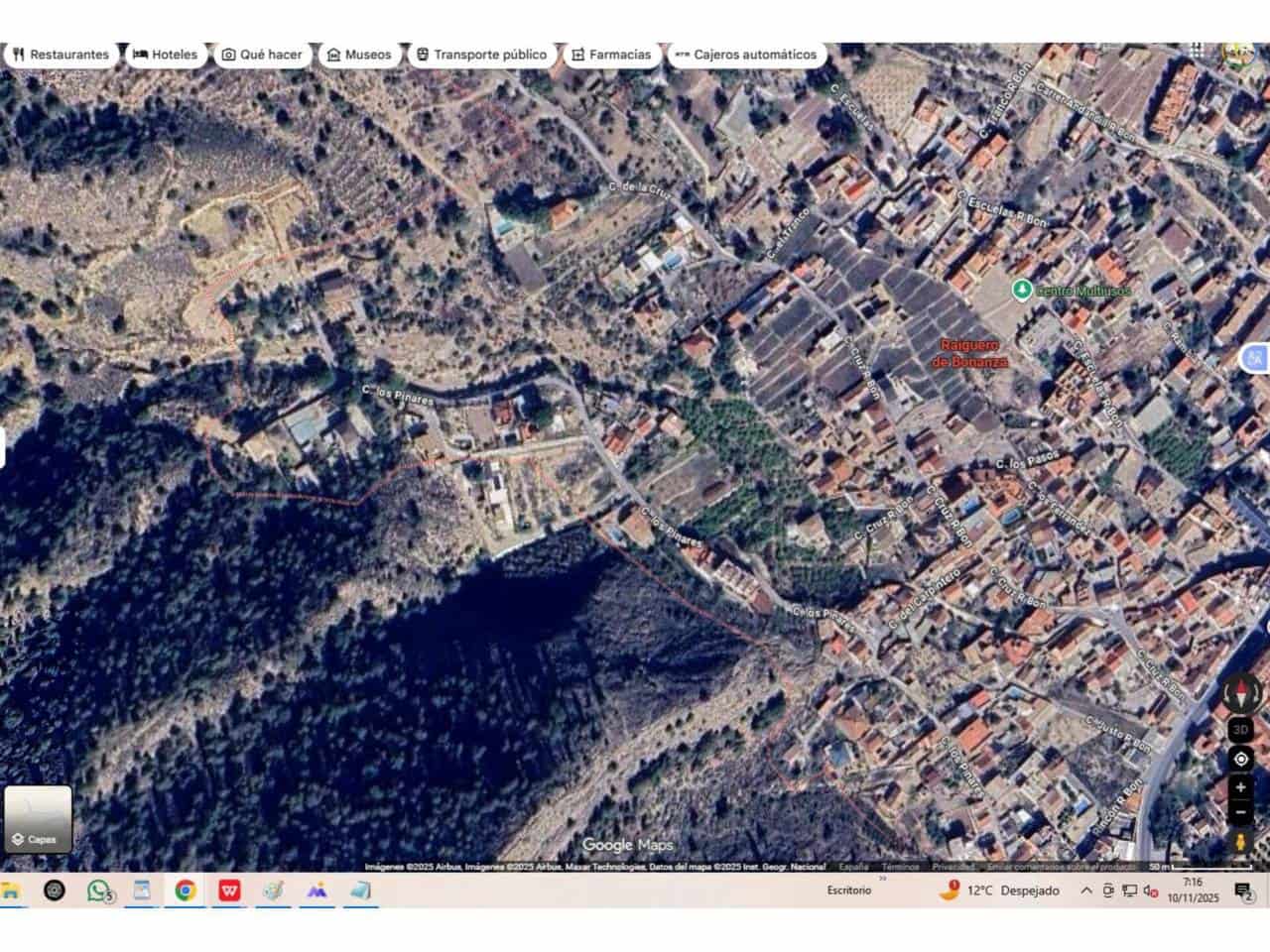This screenshot has width=1270, height=952.
Task: Select the Museos category chip
Action: tap(358, 55)
